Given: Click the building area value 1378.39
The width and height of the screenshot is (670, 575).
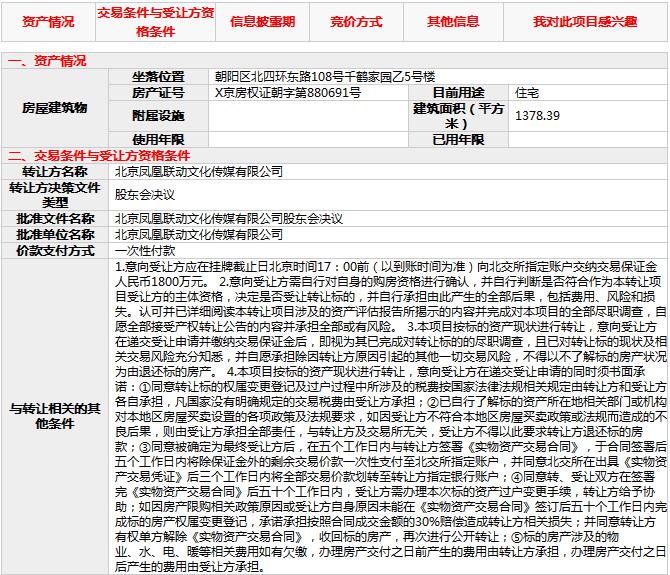Looking at the screenshot, I should pyautogui.click(x=537, y=116).
